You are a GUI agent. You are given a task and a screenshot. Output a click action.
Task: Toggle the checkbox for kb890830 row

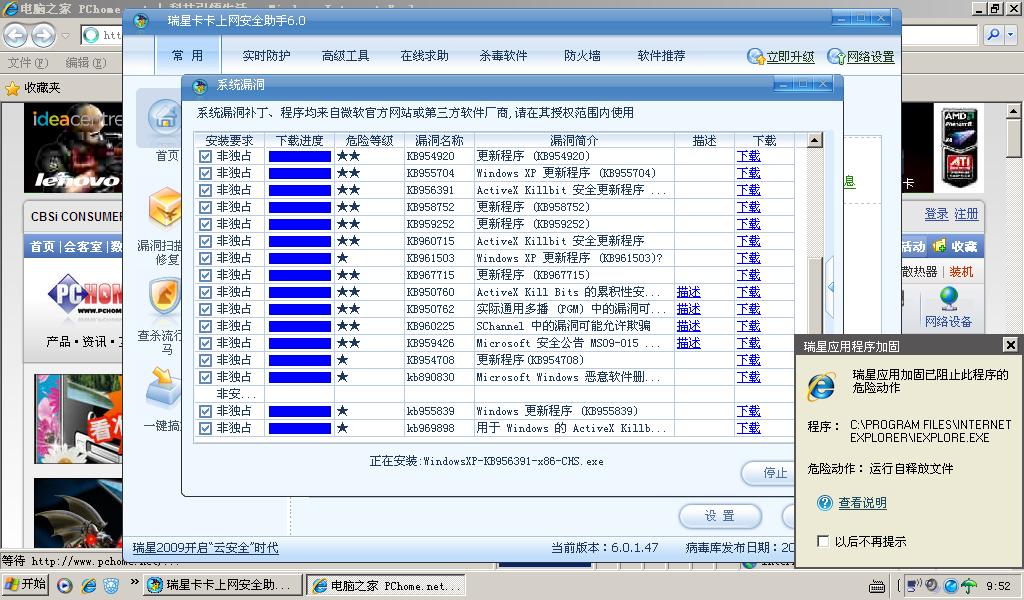point(206,377)
